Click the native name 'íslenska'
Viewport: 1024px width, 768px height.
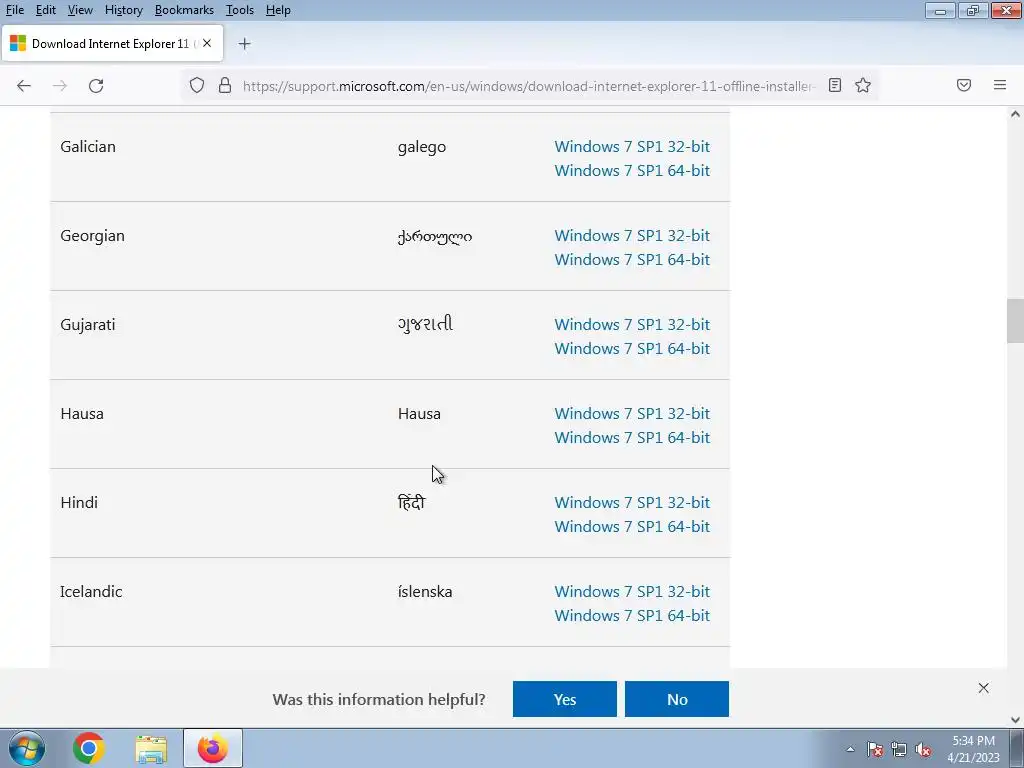(425, 592)
